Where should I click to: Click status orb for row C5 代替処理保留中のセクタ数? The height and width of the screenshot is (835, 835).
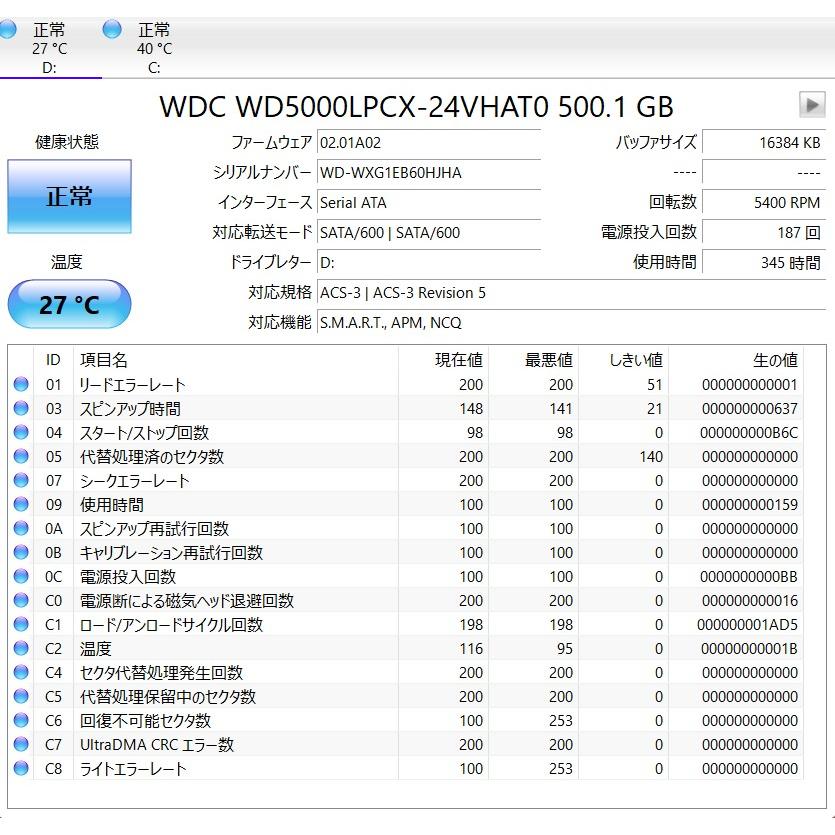click(x=21, y=696)
